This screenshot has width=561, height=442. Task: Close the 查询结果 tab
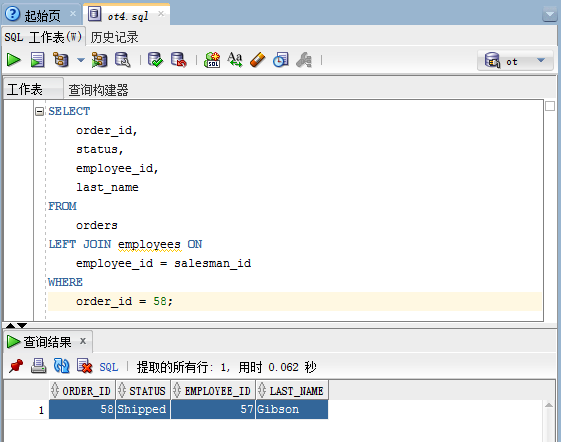point(83,341)
